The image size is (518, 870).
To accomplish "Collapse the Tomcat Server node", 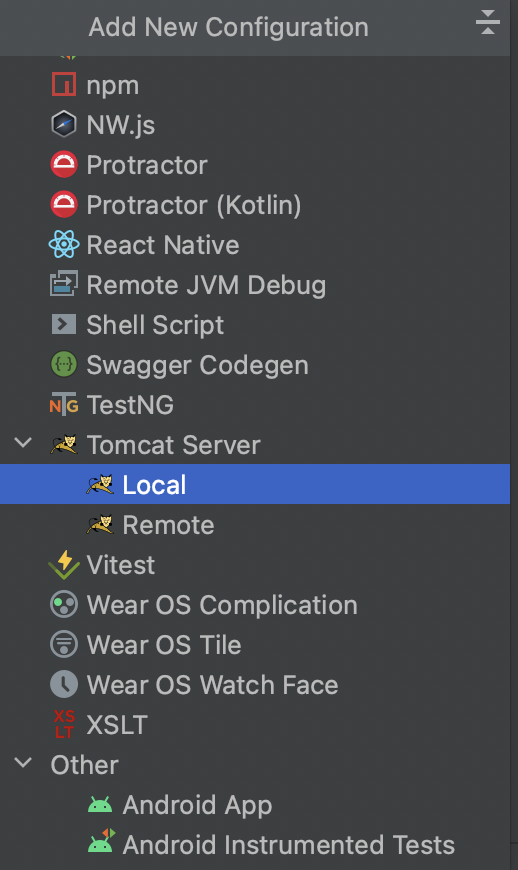I will pos(23,443).
